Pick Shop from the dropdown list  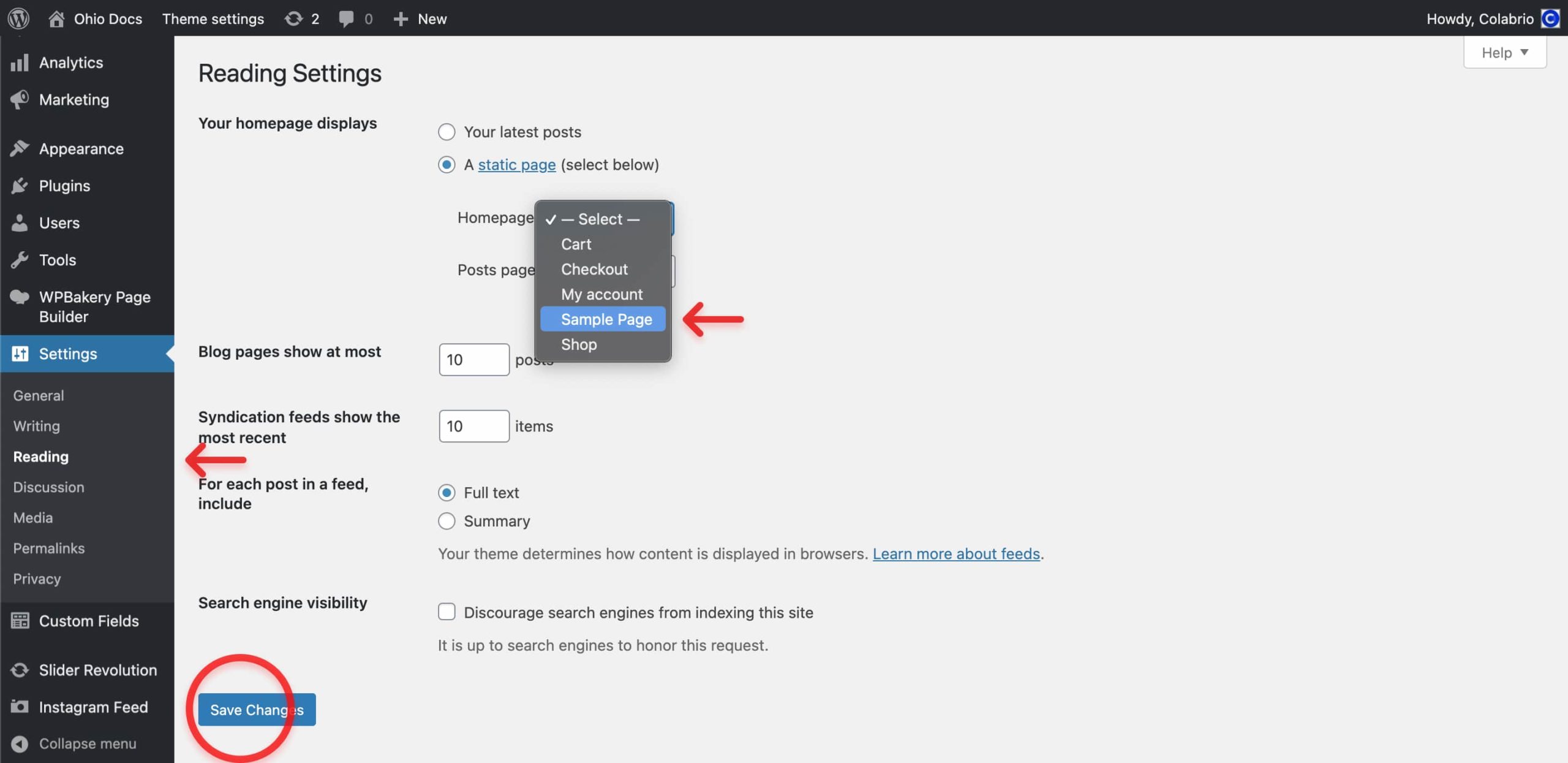click(x=579, y=344)
